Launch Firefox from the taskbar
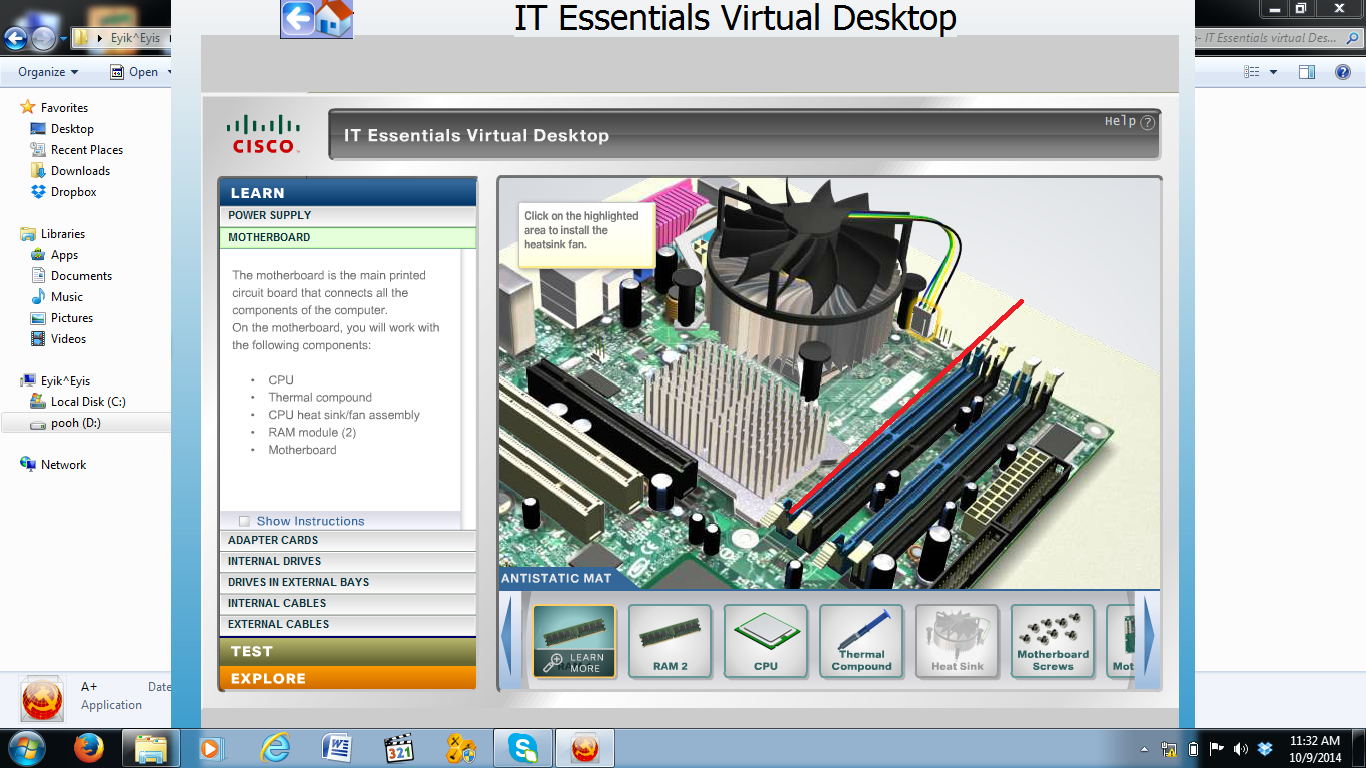Screen dimensions: 1366x768 [89, 748]
